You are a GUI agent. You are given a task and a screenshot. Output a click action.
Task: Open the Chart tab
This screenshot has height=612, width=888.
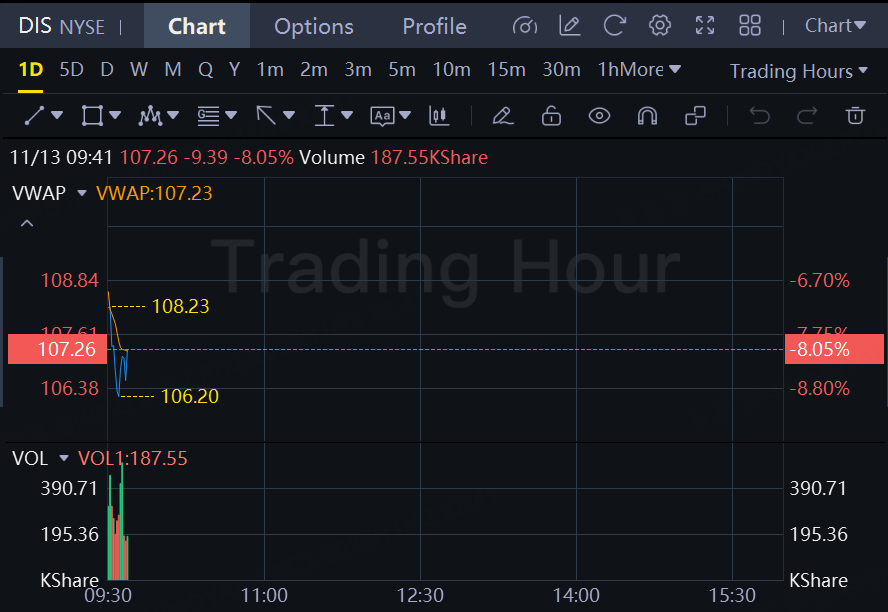point(197,26)
